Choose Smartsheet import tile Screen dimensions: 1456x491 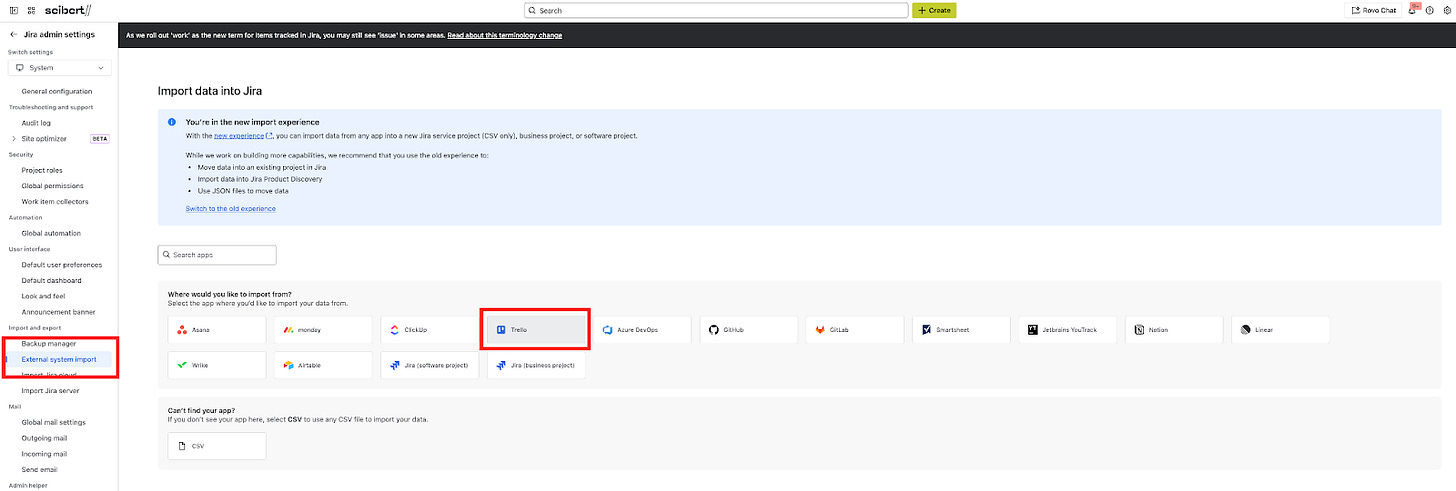click(x=962, y=329)
